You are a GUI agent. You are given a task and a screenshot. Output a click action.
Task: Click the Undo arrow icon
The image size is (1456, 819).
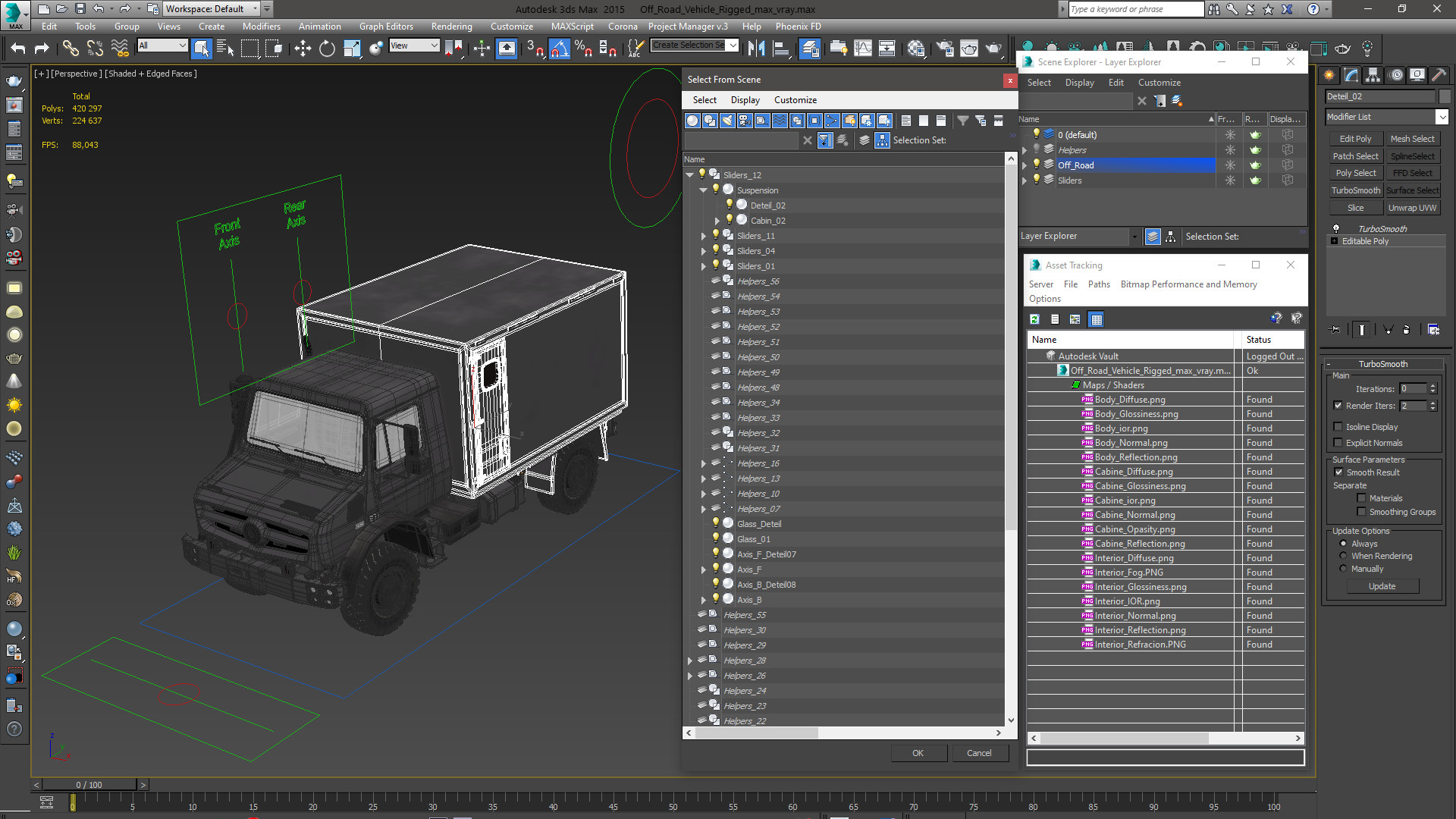(18, 49)
